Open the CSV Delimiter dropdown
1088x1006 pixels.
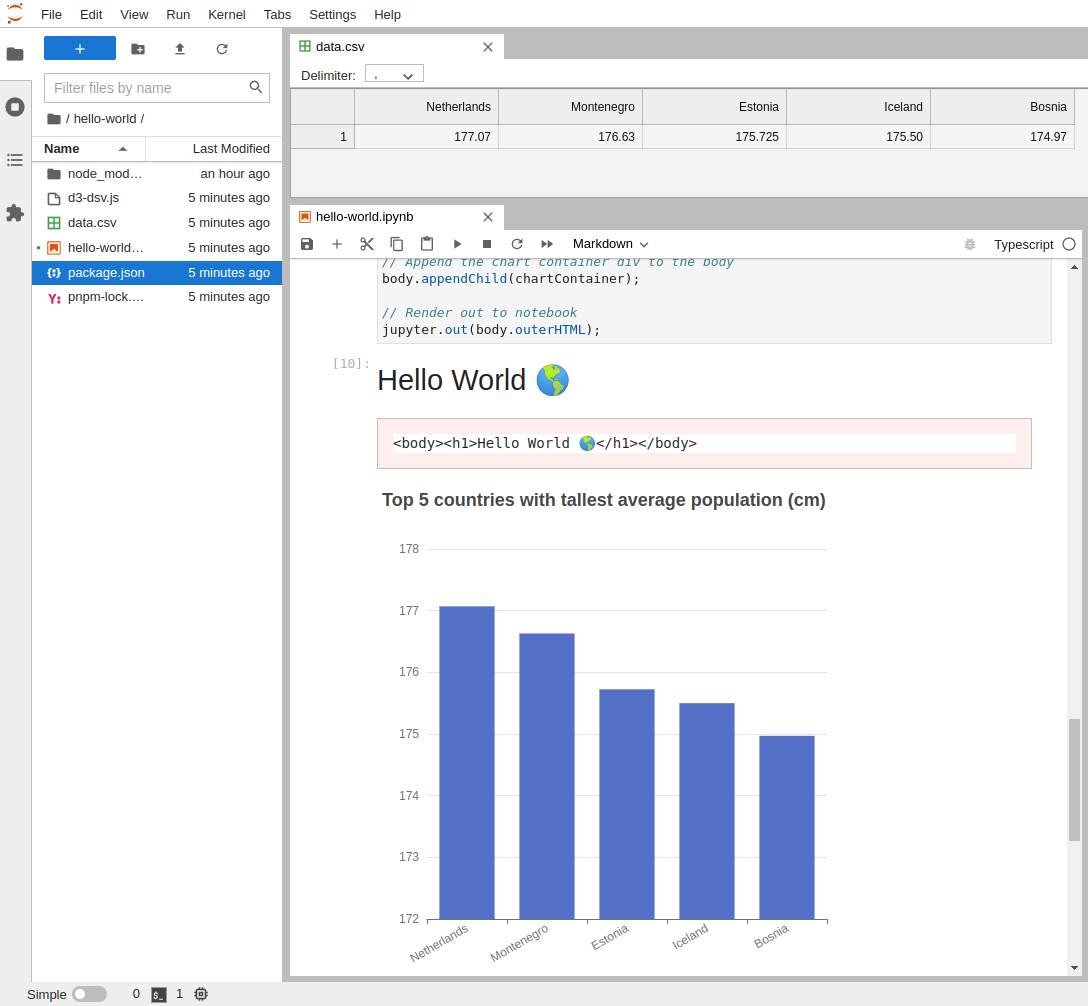click(x=394, y=74)
